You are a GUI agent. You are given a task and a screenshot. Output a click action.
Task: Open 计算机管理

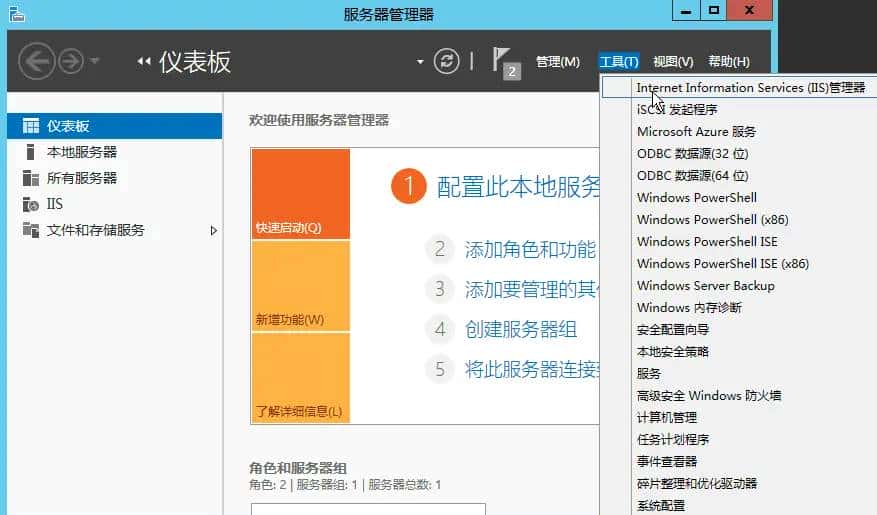coord(667,418)
